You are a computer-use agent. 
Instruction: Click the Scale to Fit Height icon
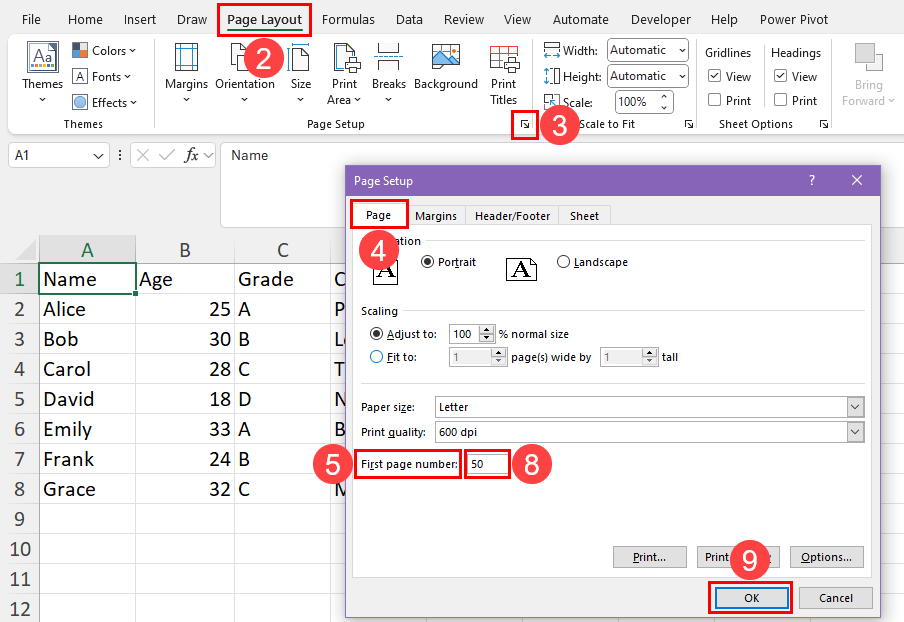pos(551,76)
